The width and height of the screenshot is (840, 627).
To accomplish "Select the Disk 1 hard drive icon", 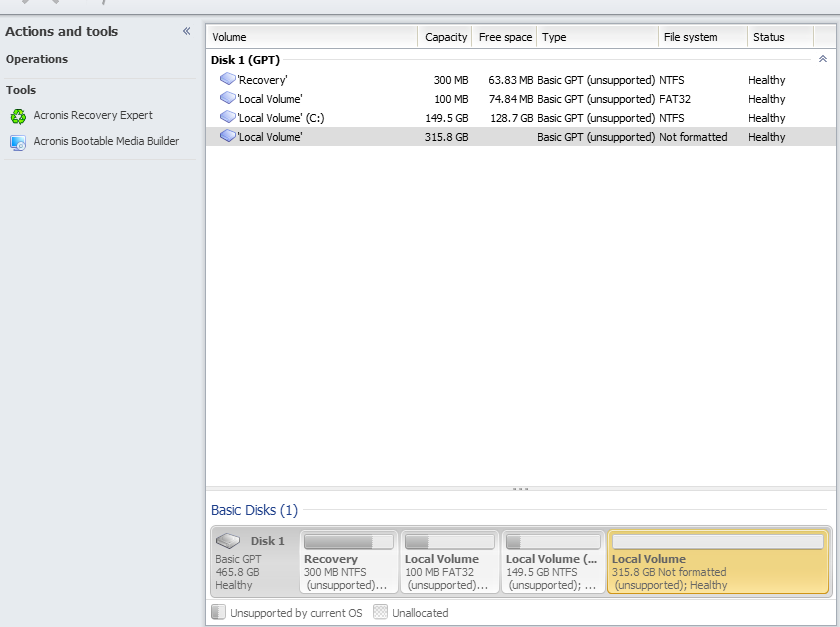I will click(x=229, y=541).
